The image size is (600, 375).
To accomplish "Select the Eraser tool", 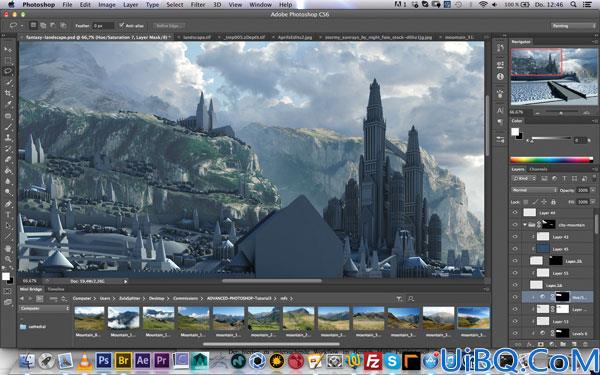I will [x=8, y=160].
